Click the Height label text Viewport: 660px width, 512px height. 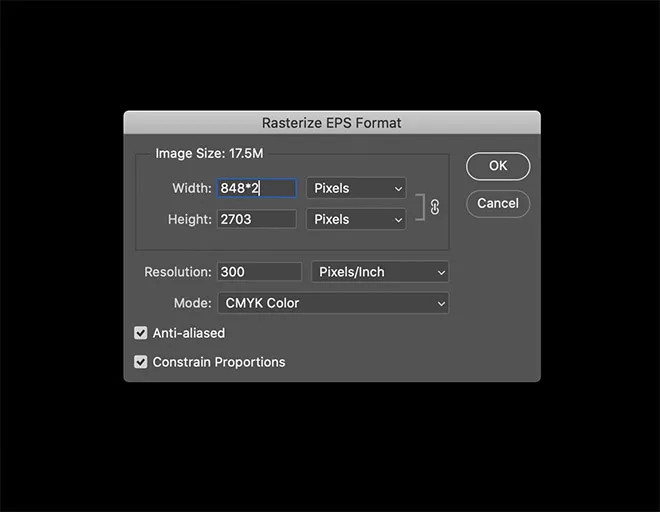[x=189, y=219]
